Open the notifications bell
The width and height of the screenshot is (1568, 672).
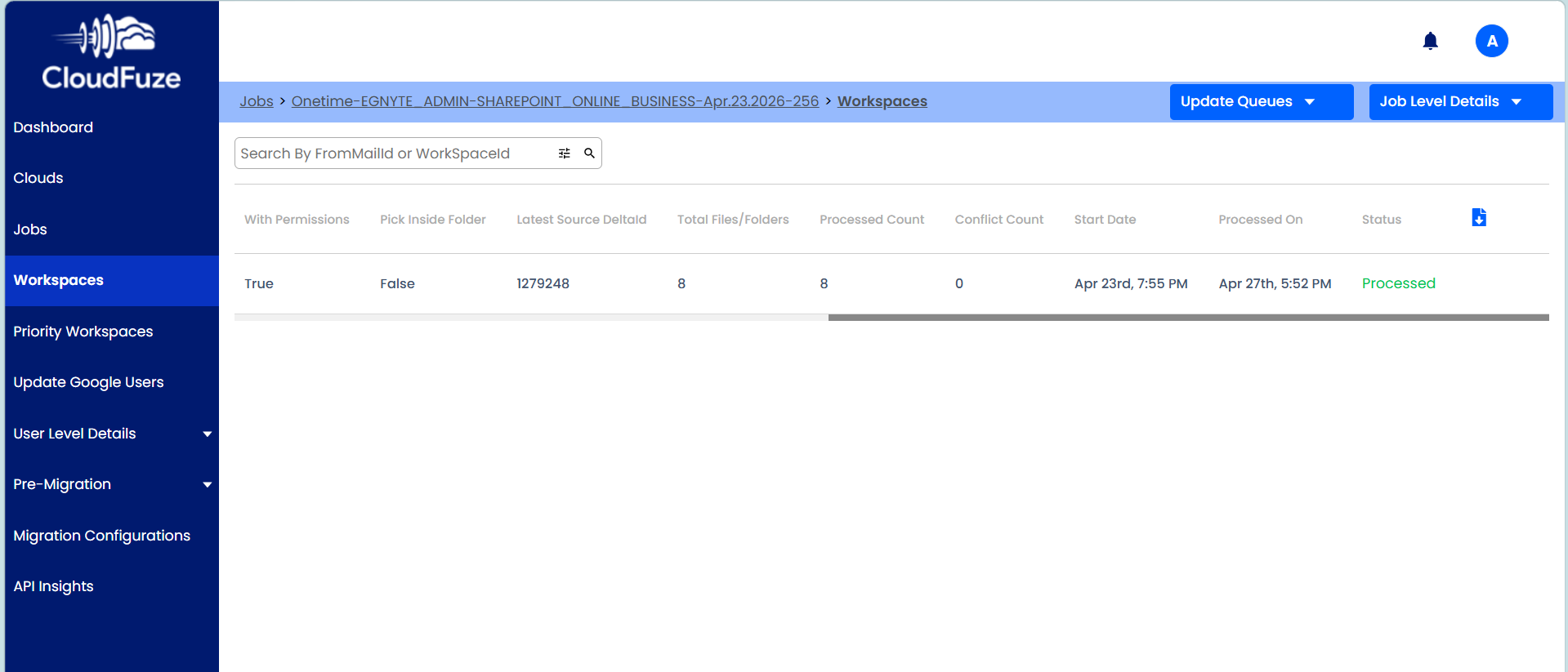(x=1430, y=41)
